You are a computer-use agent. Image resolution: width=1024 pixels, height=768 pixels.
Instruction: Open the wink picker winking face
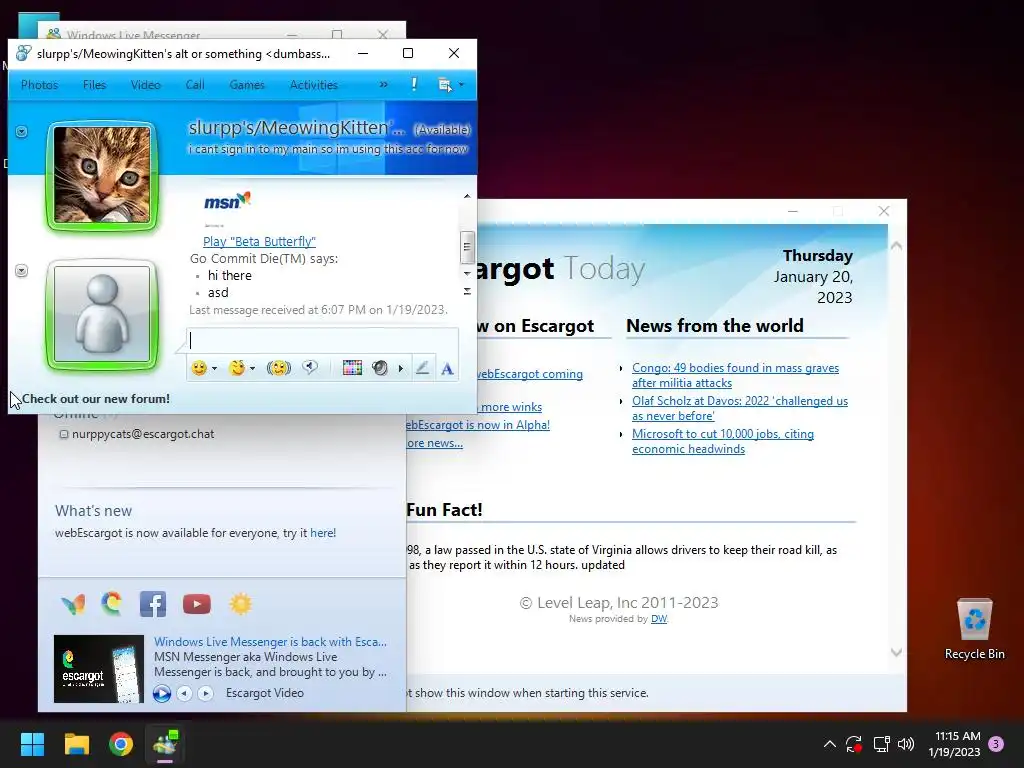(x=236, y=368)
